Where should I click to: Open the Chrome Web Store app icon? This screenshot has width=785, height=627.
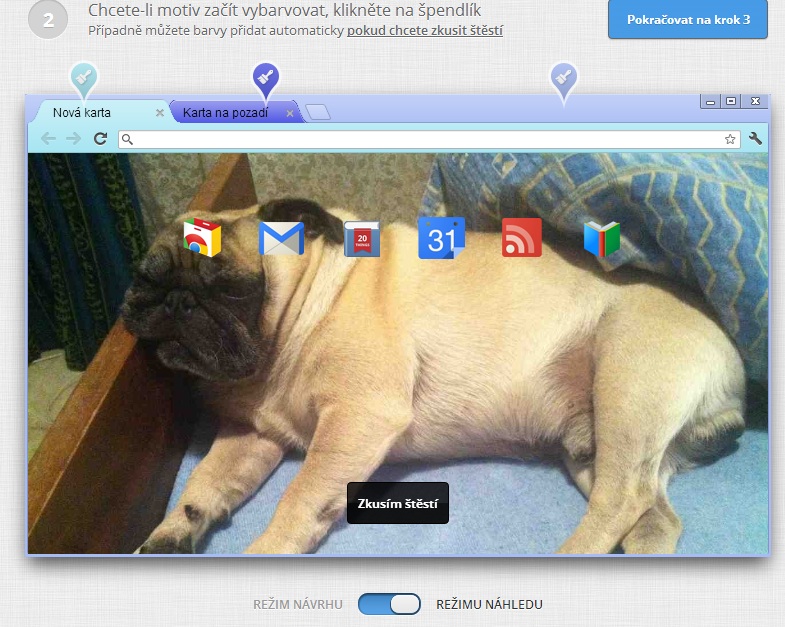click(x=202, y=237)
